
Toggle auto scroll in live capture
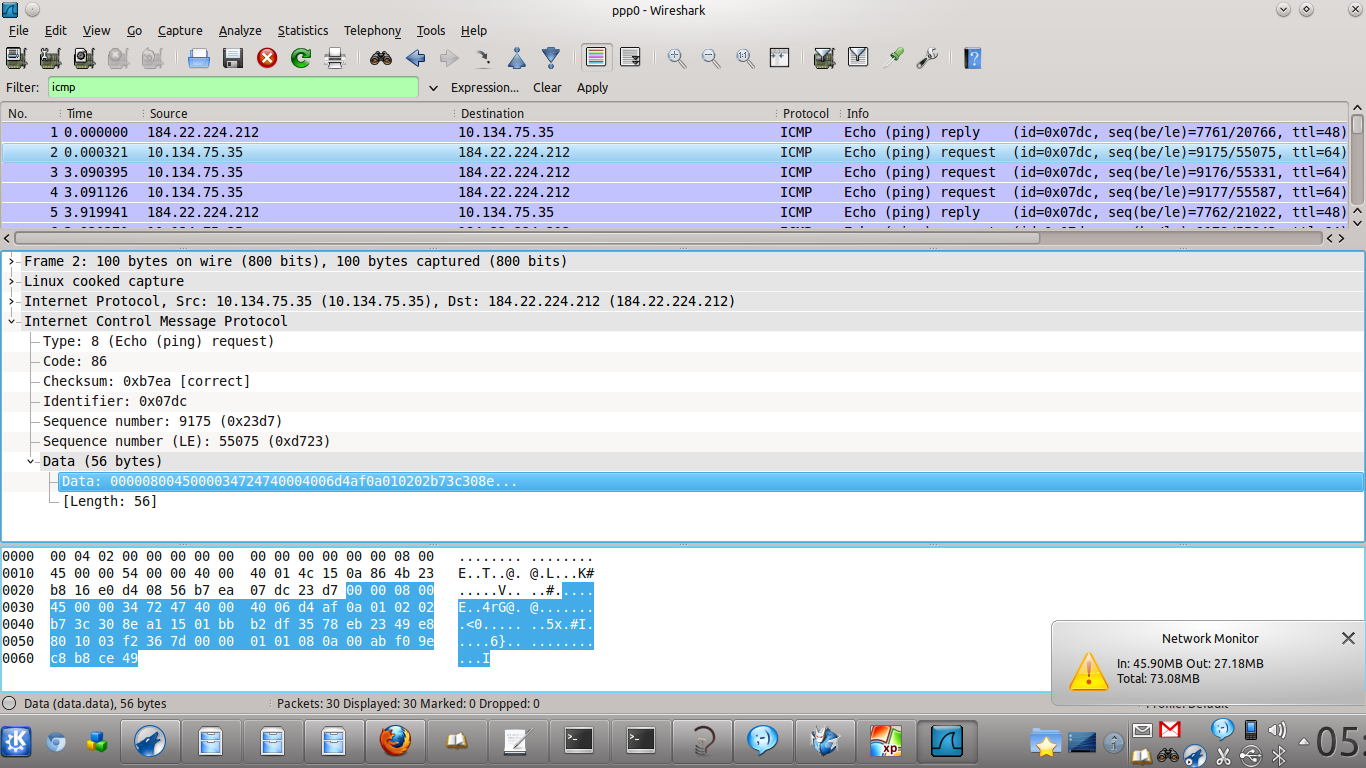(631, 58)
